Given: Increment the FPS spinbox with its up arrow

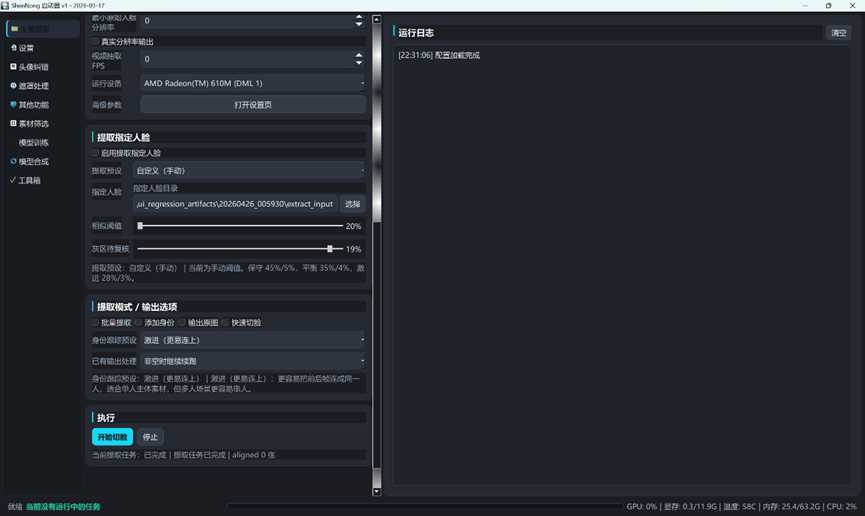Looking at the screenshot, I should click(x=359, y=55).
